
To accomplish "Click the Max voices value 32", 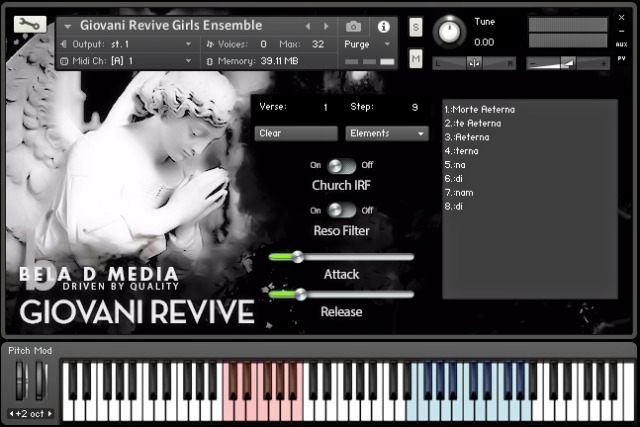I will (x=318, y=44).
